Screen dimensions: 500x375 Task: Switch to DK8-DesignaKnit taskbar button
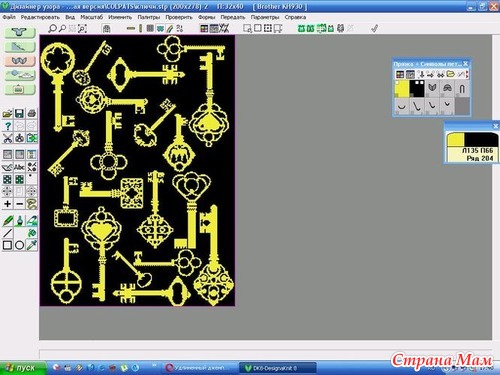tap(278, 368)
